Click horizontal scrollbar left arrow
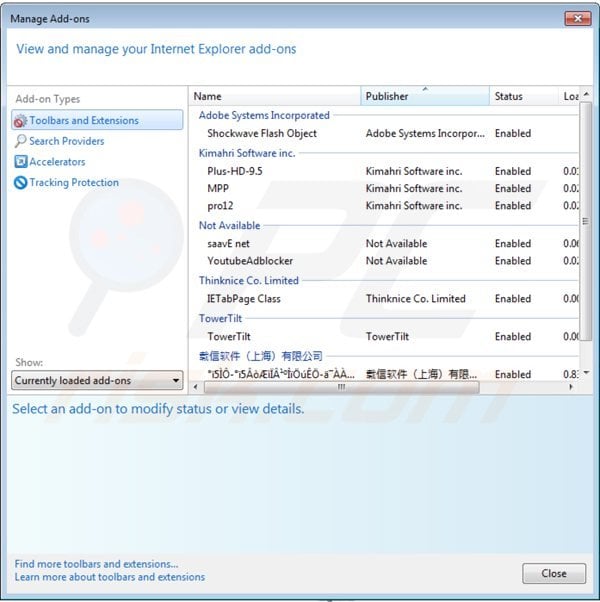This screenshot has height=602, width=600. click(195, 387)
